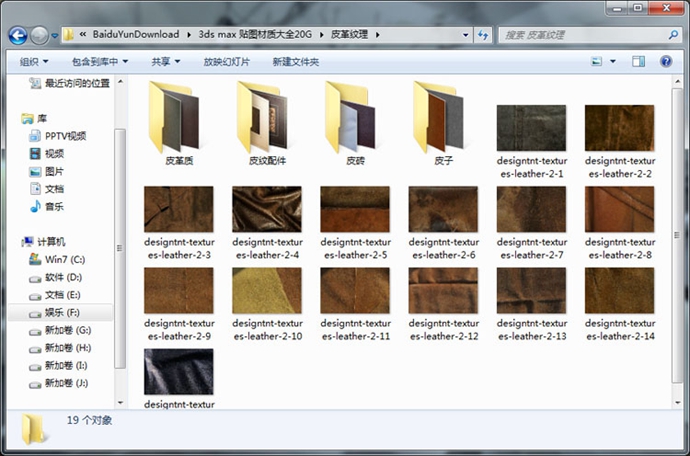Select thumbnail designtnt-textures-leather-2-10
This screenshot has height=456, width=690.
point(267,291)
